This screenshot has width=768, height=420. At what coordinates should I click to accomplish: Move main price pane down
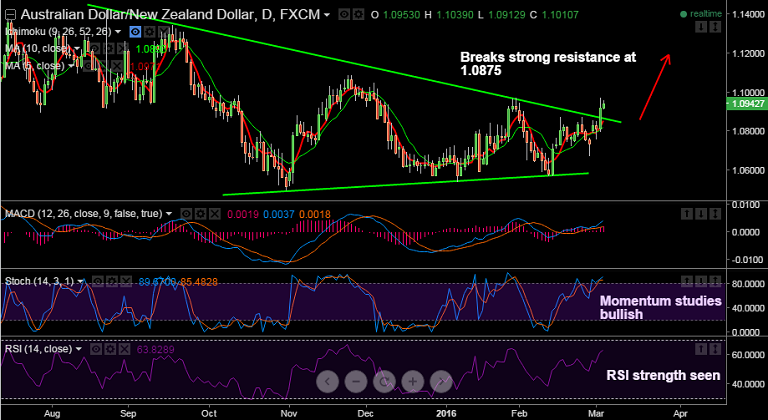pos(701,26)
